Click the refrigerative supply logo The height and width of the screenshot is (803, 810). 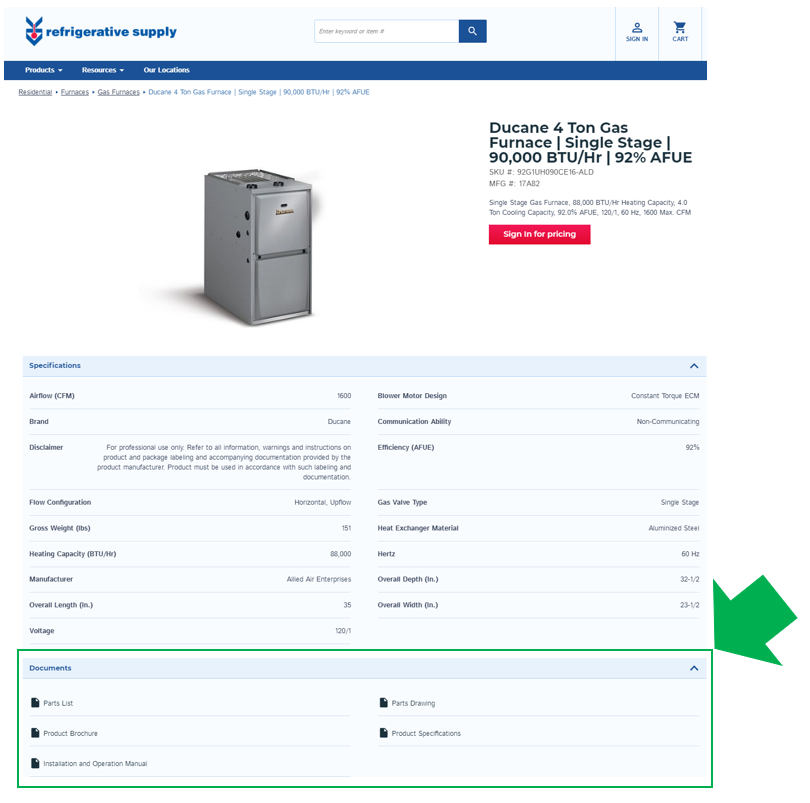coord(101,32)
